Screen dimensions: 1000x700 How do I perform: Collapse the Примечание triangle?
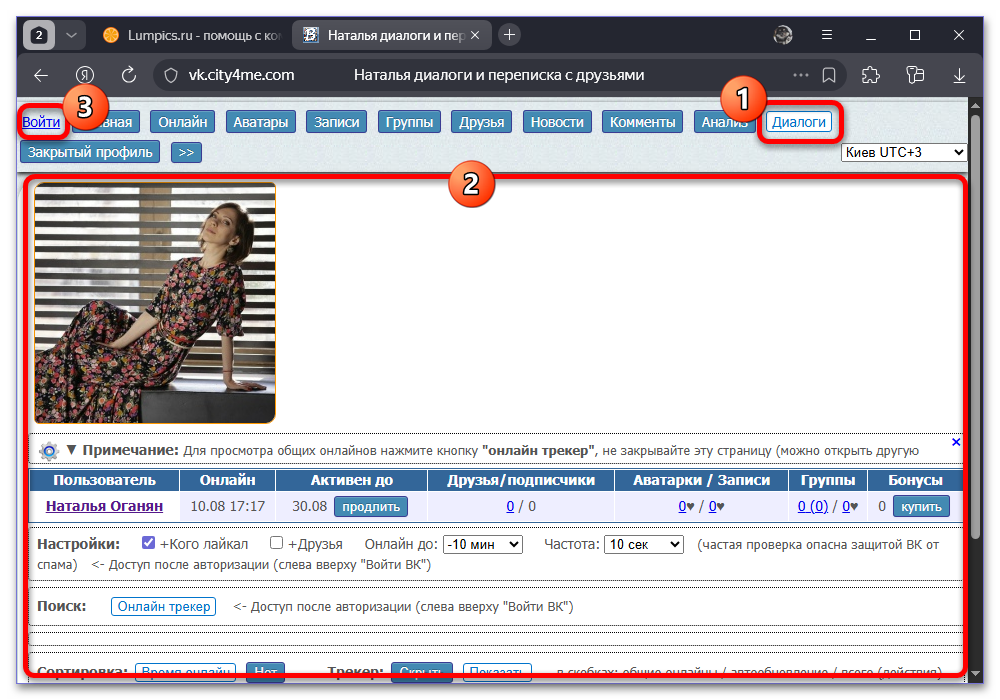[71, 449]
